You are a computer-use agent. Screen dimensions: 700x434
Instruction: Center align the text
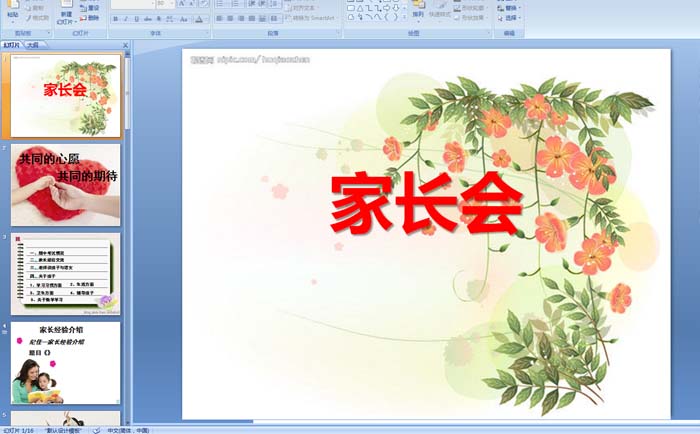tap(230, 18)
